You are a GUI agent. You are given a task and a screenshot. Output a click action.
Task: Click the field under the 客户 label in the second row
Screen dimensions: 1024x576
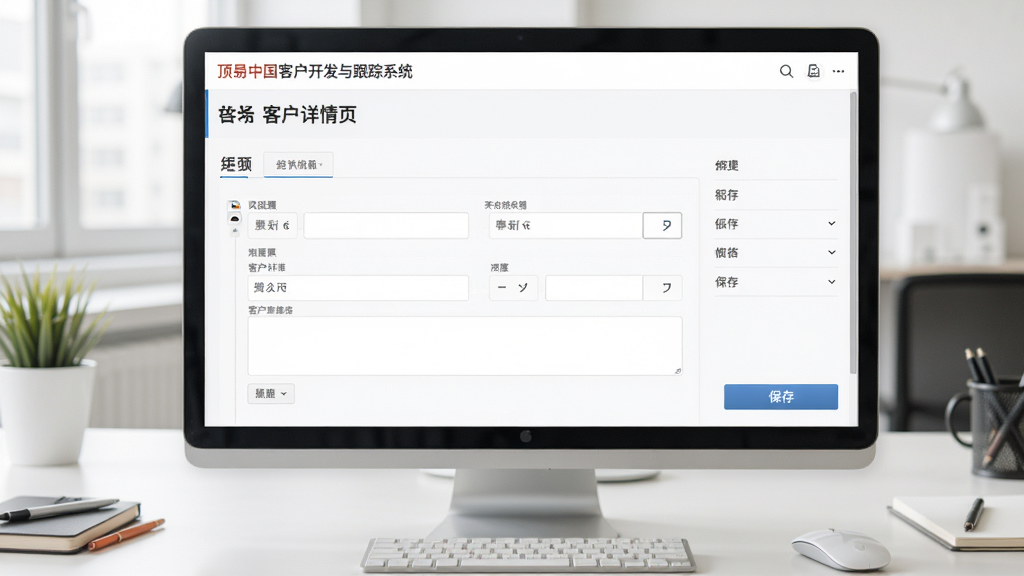click(x=358, y=288)
